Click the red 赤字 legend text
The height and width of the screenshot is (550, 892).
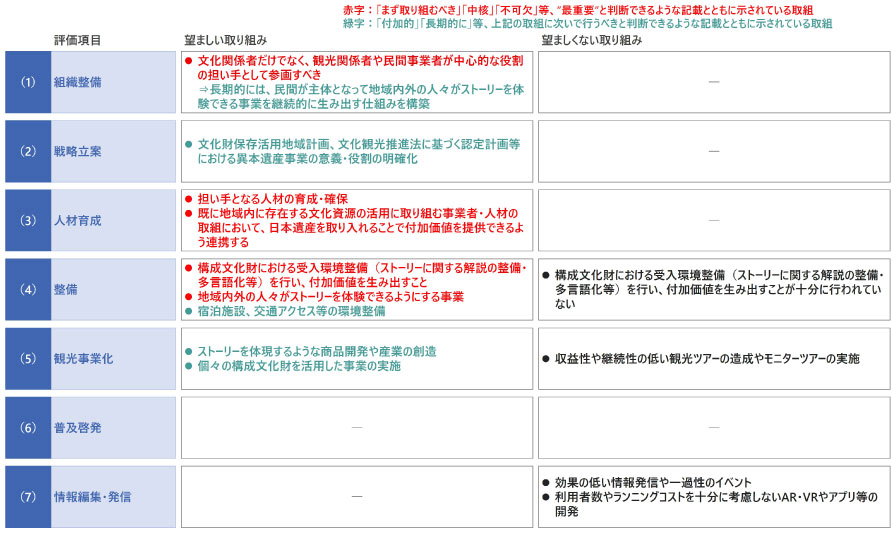pyautogui.click(x=585, y=8)
